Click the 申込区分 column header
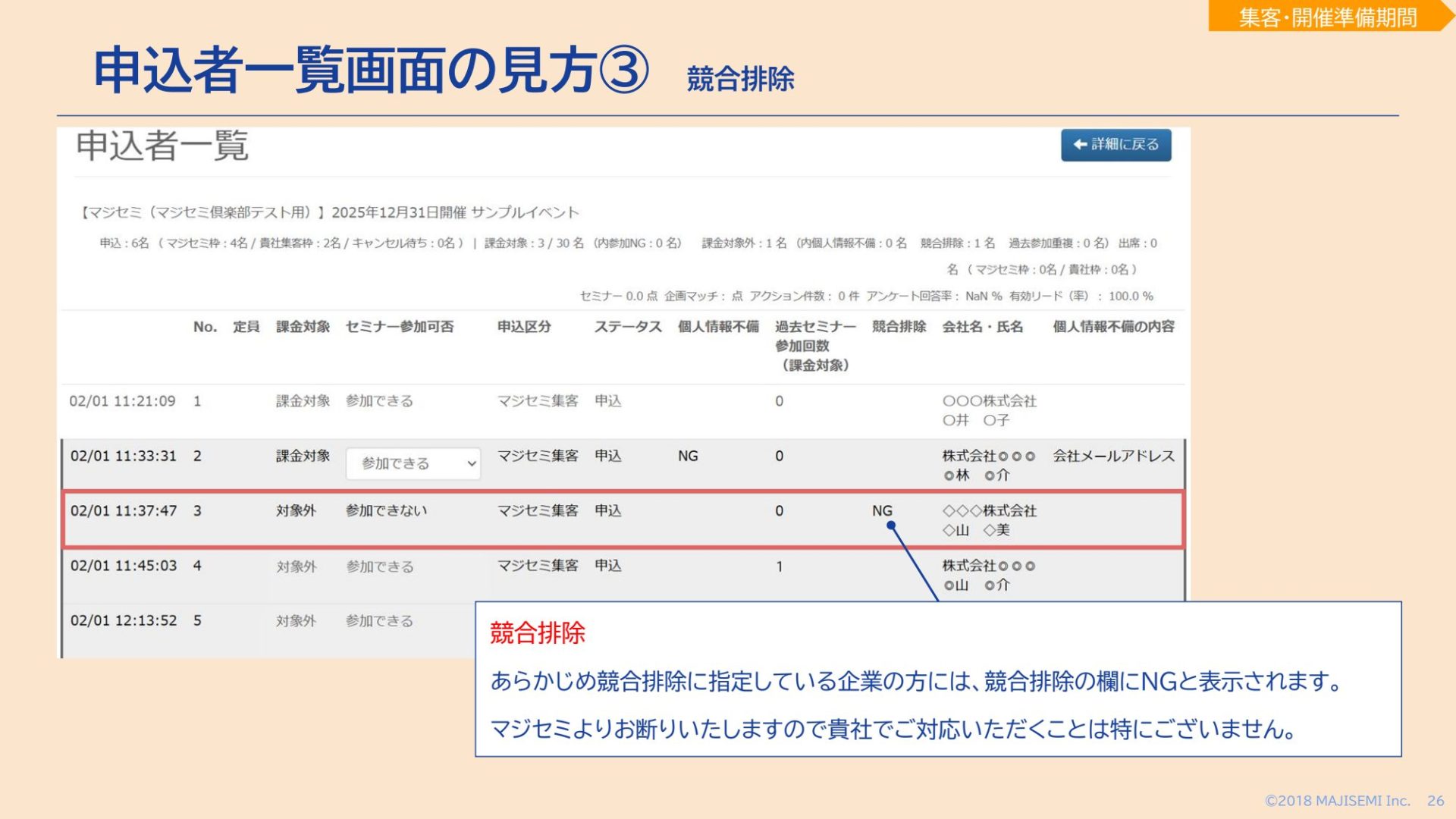1456x819 pixels. (x=524, y=327)
